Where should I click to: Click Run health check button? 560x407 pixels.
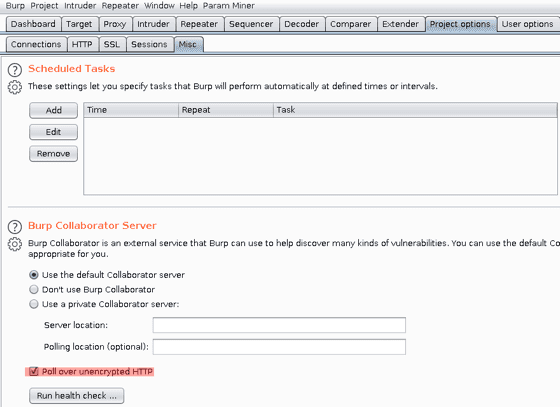[77, 396]
